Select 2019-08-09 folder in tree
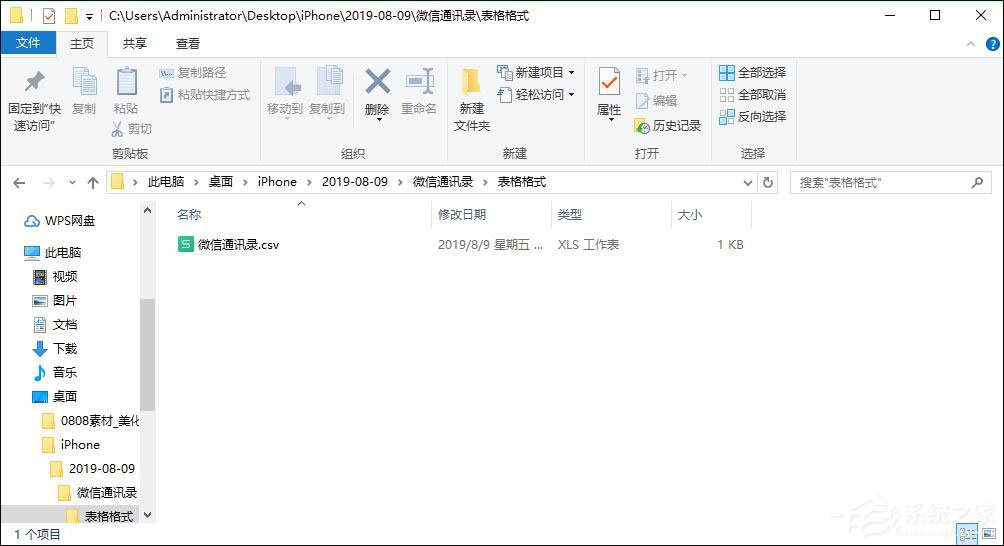The image size is (1004, 546). [93, 469]
